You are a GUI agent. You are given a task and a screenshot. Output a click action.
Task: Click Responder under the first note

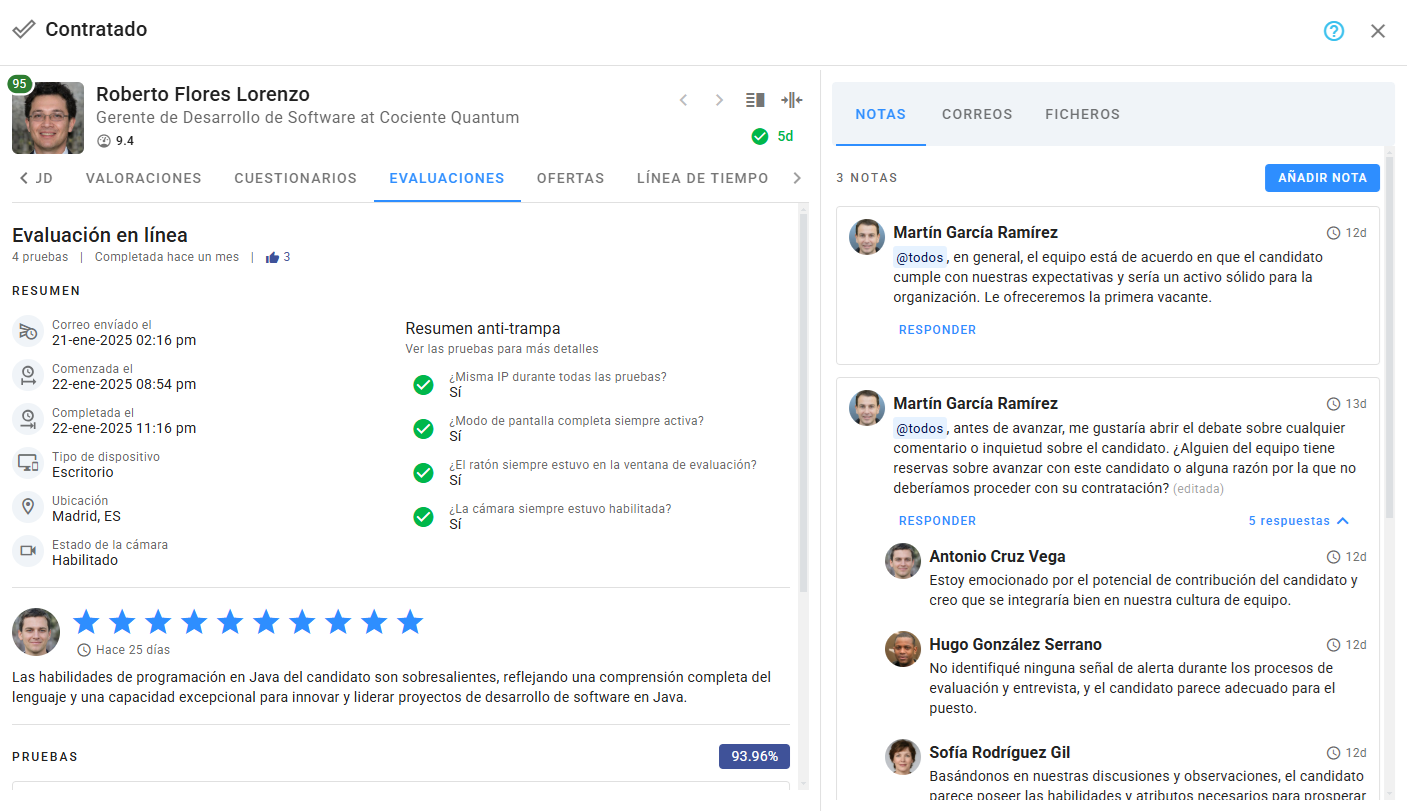[x=937, y=330]
